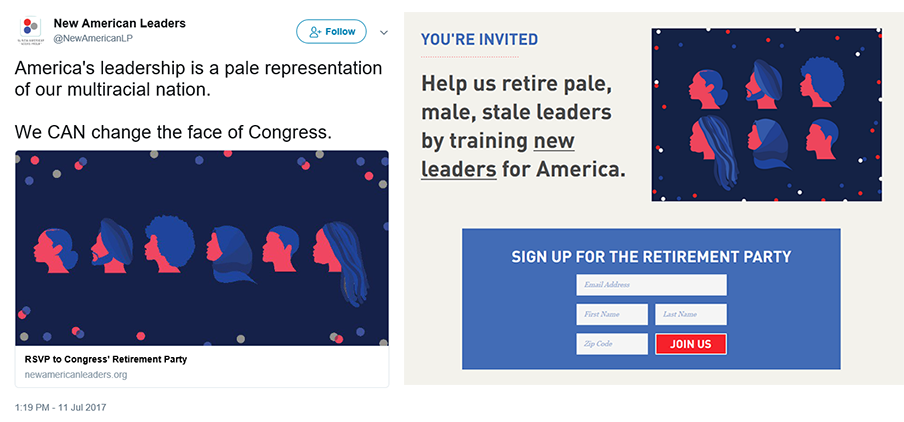Screen dimensions: 904x422
Task: Focus the Last Name field
Action: 691,314
